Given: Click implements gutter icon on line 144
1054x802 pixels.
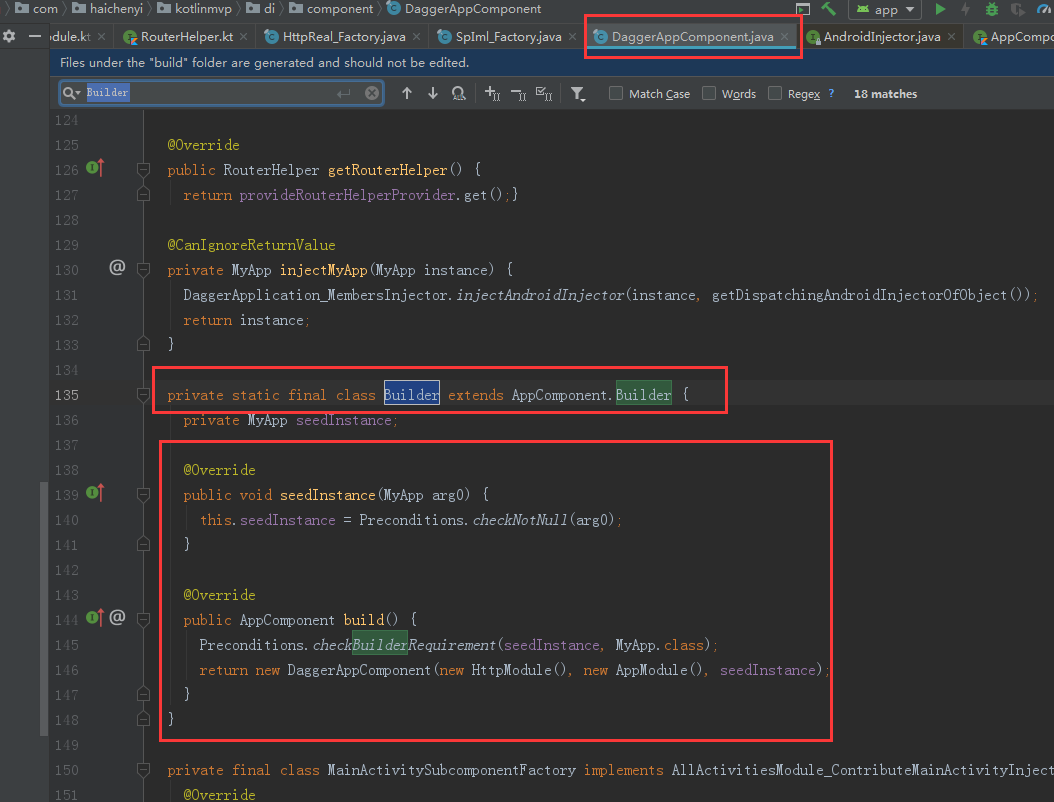Looking at the screenshot, I should (95, 617).
